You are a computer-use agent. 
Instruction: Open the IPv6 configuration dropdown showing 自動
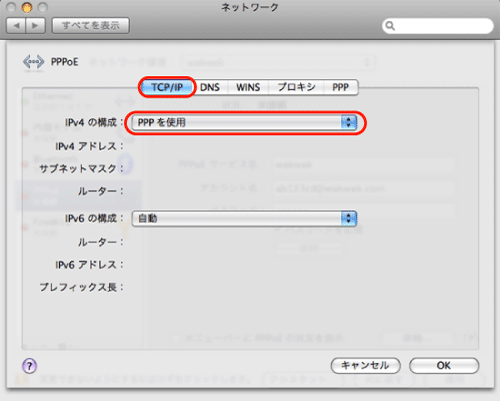click(244, 218)
